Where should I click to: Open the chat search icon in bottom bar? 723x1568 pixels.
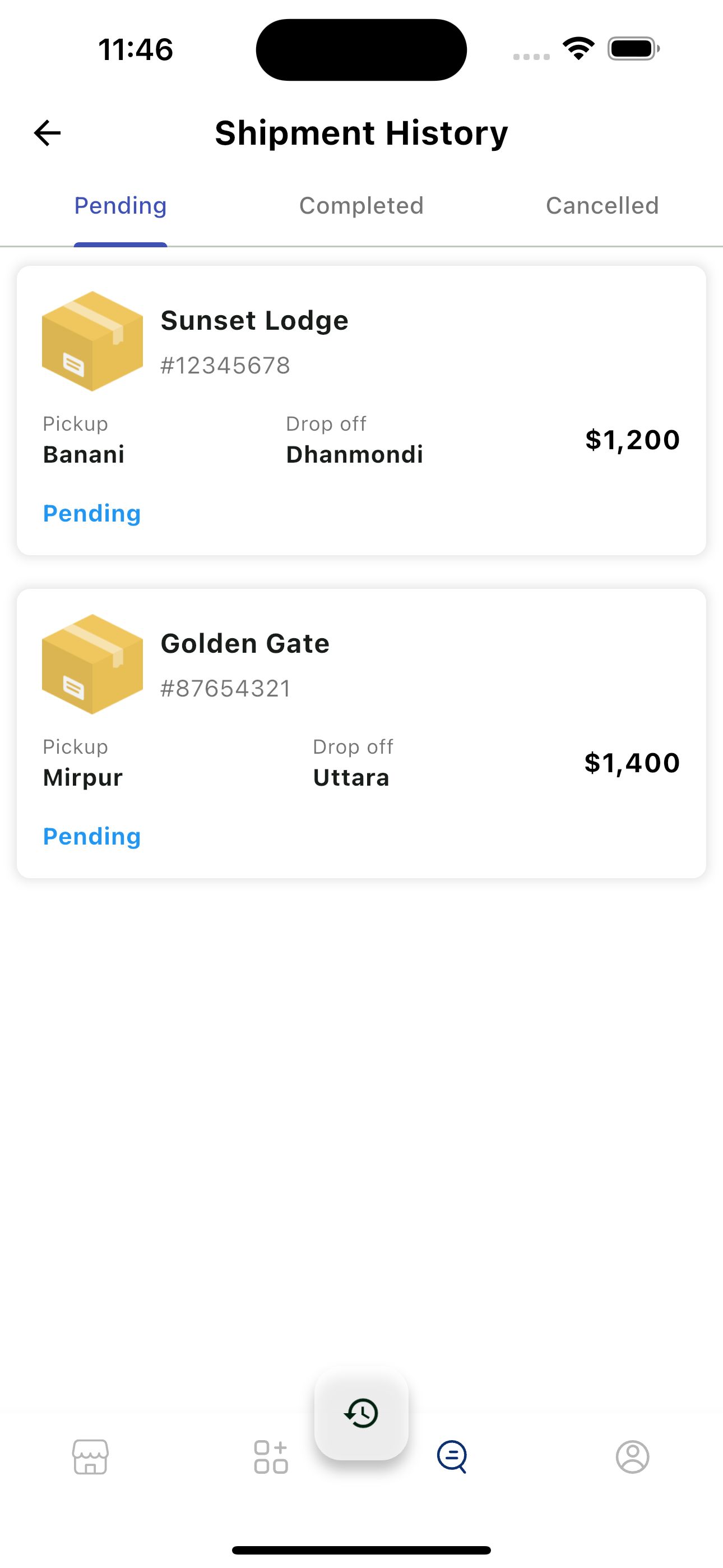452,1456
